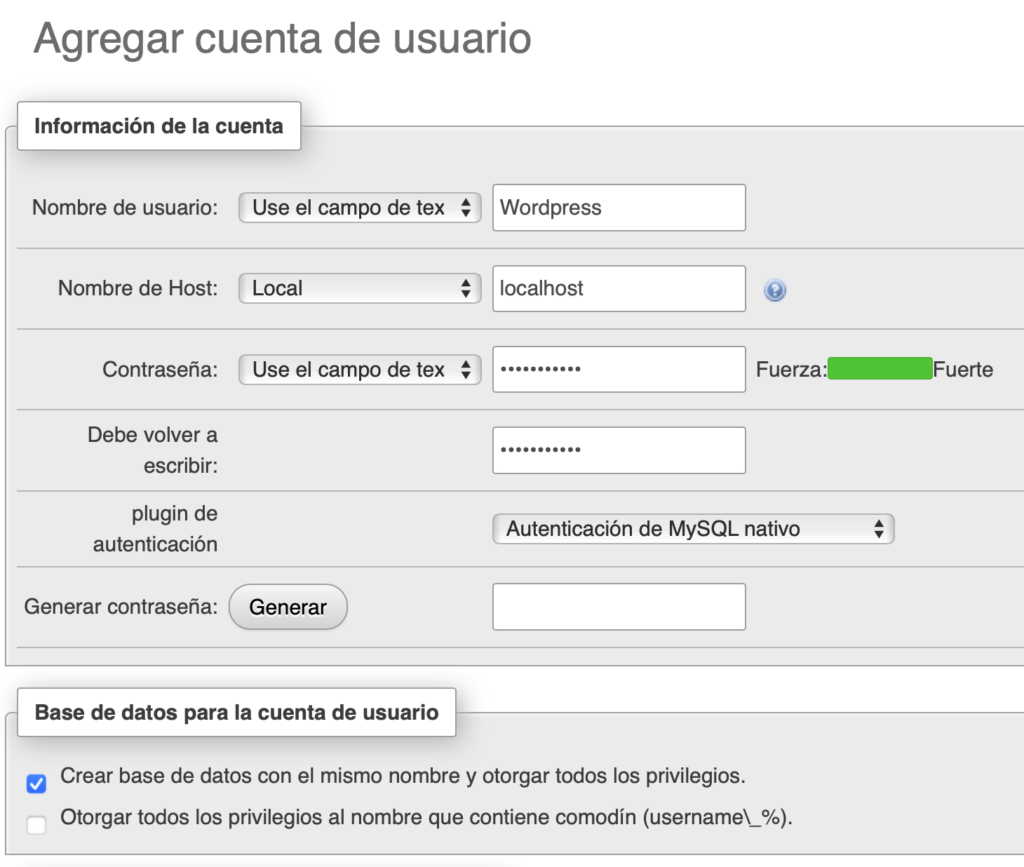Click the 'plugin de autenticación' label

pos(155,529)
